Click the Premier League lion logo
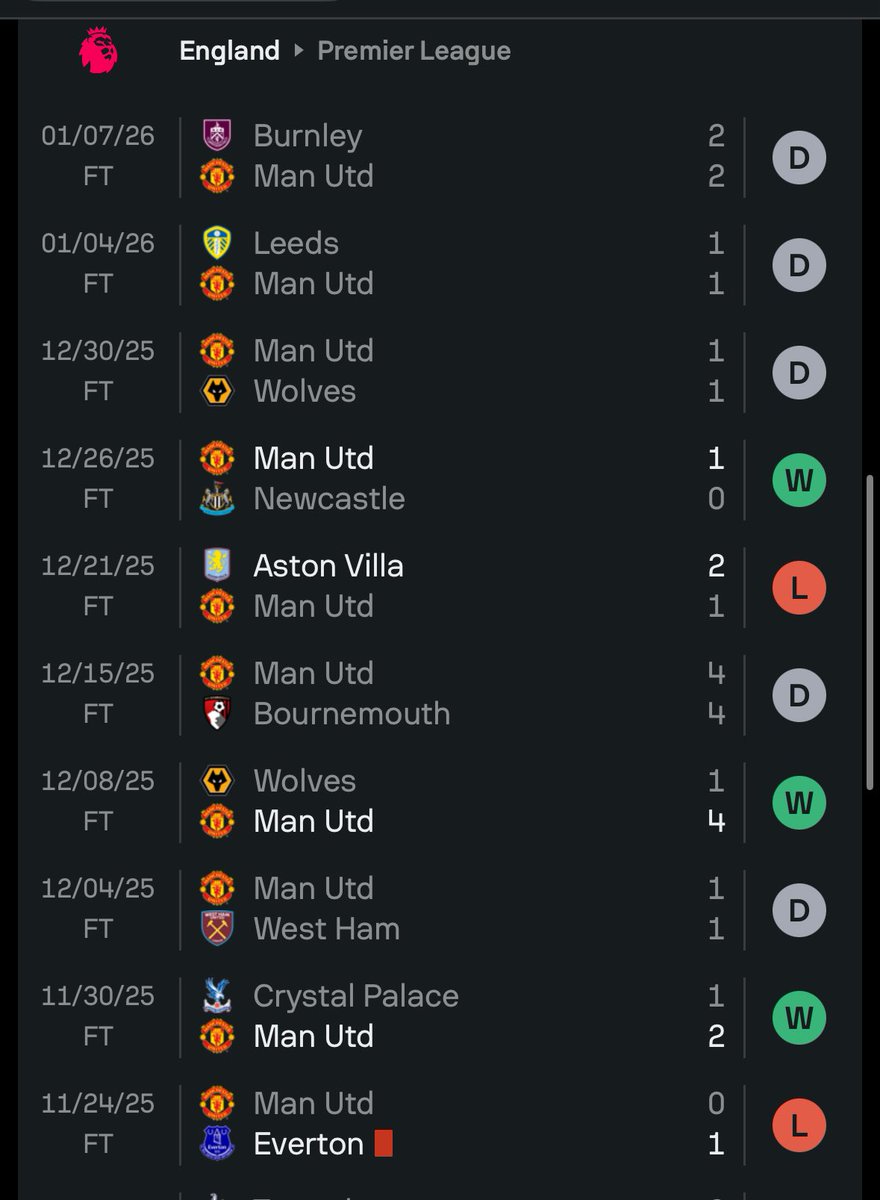880x1200 pixels. [98, 50]
